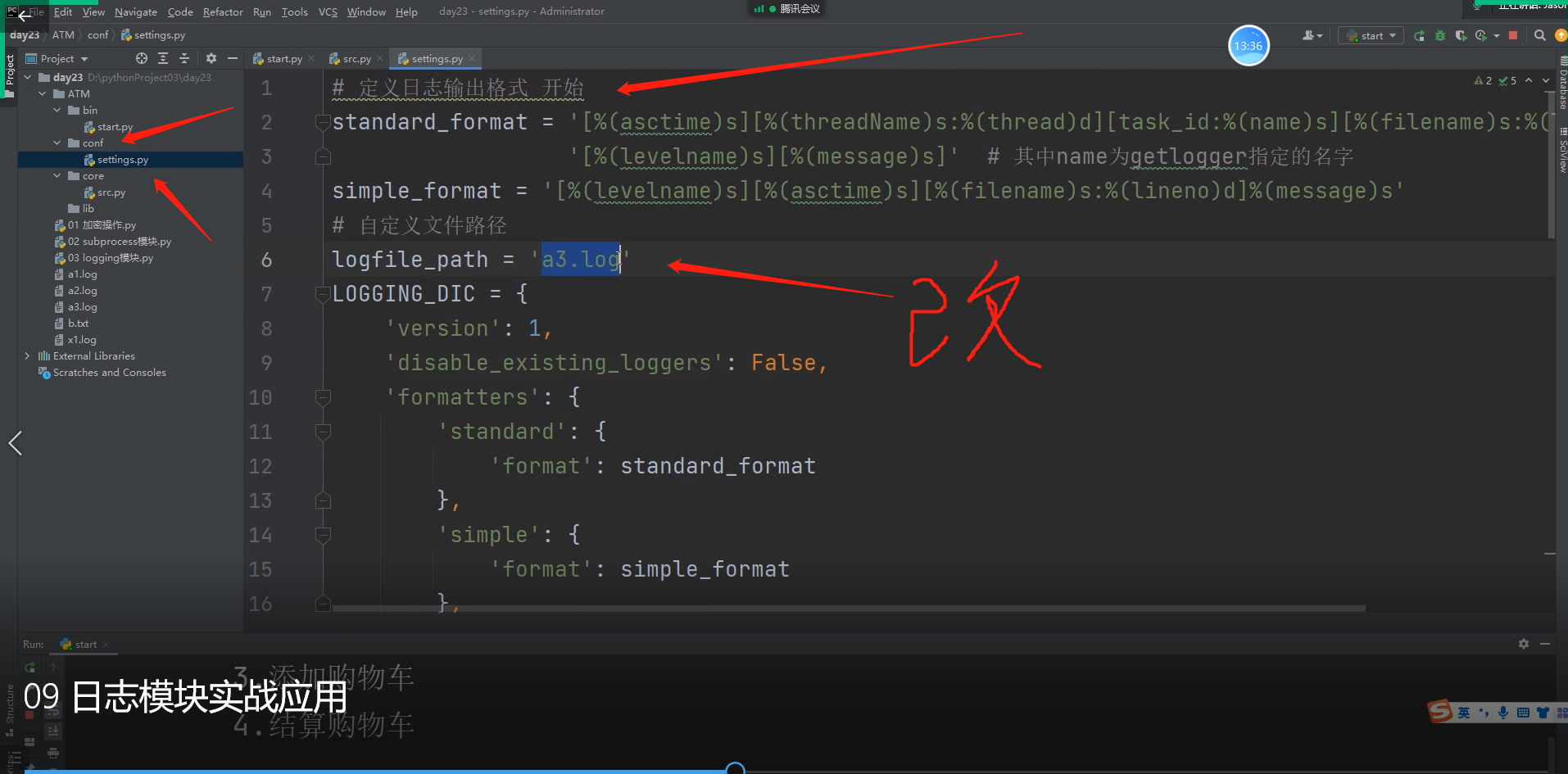Click the left chevron overlay arrow
Image resolution: width=1568 pixels, height=774 pixels.
pyautogui.click(x=15, y=443)
